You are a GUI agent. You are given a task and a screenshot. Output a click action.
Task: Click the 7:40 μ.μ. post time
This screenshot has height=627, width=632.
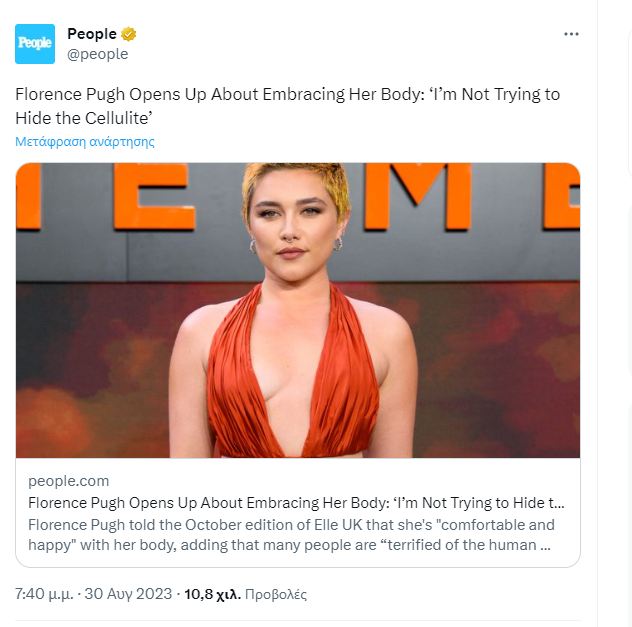click(x=43, y=594)
